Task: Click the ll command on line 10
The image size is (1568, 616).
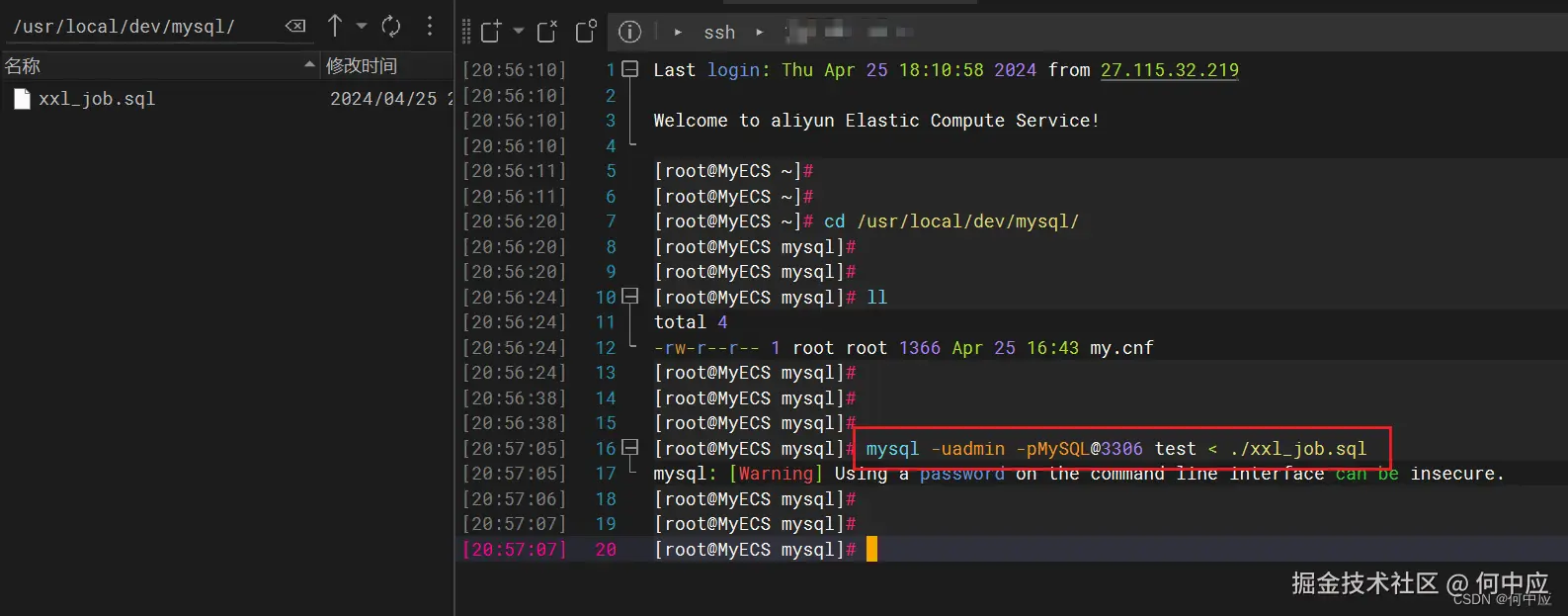Action: [877, 298]
